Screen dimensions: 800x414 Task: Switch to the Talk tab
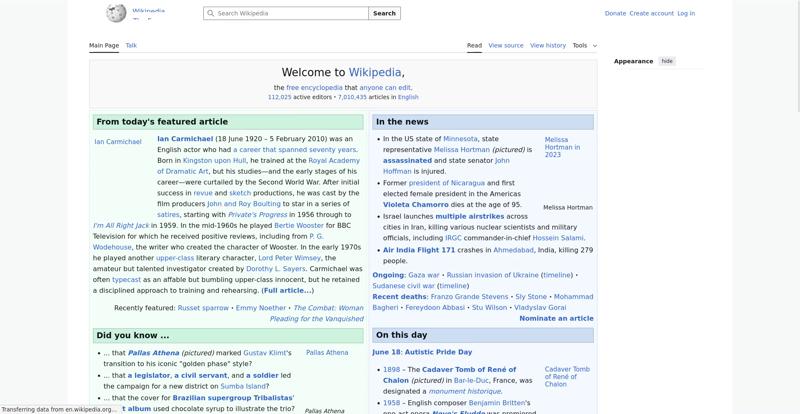(131, 45)
